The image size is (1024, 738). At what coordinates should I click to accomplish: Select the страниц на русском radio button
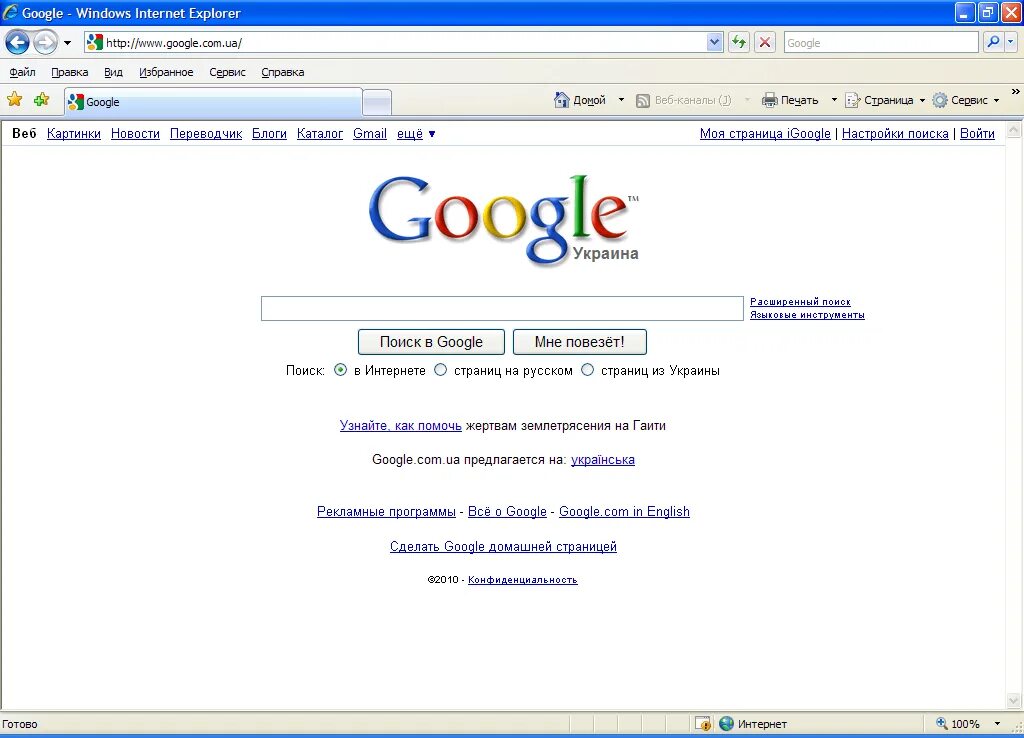[441, 370]
